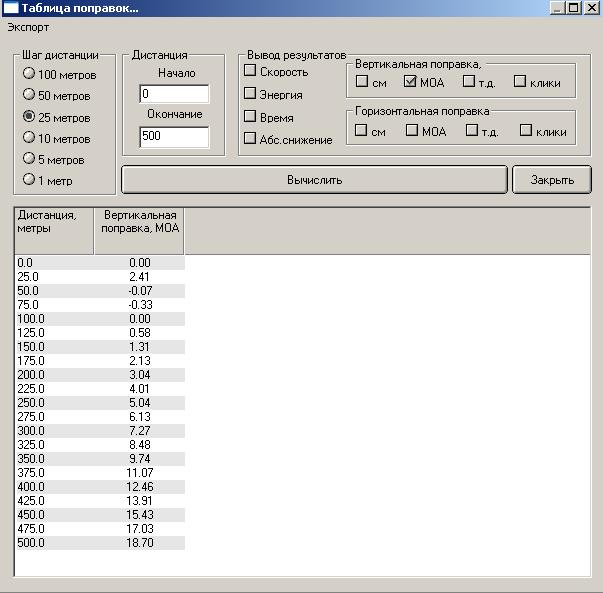Tick the Время checkbox
This screenshot has width=603, height=593.
point(251,117)
